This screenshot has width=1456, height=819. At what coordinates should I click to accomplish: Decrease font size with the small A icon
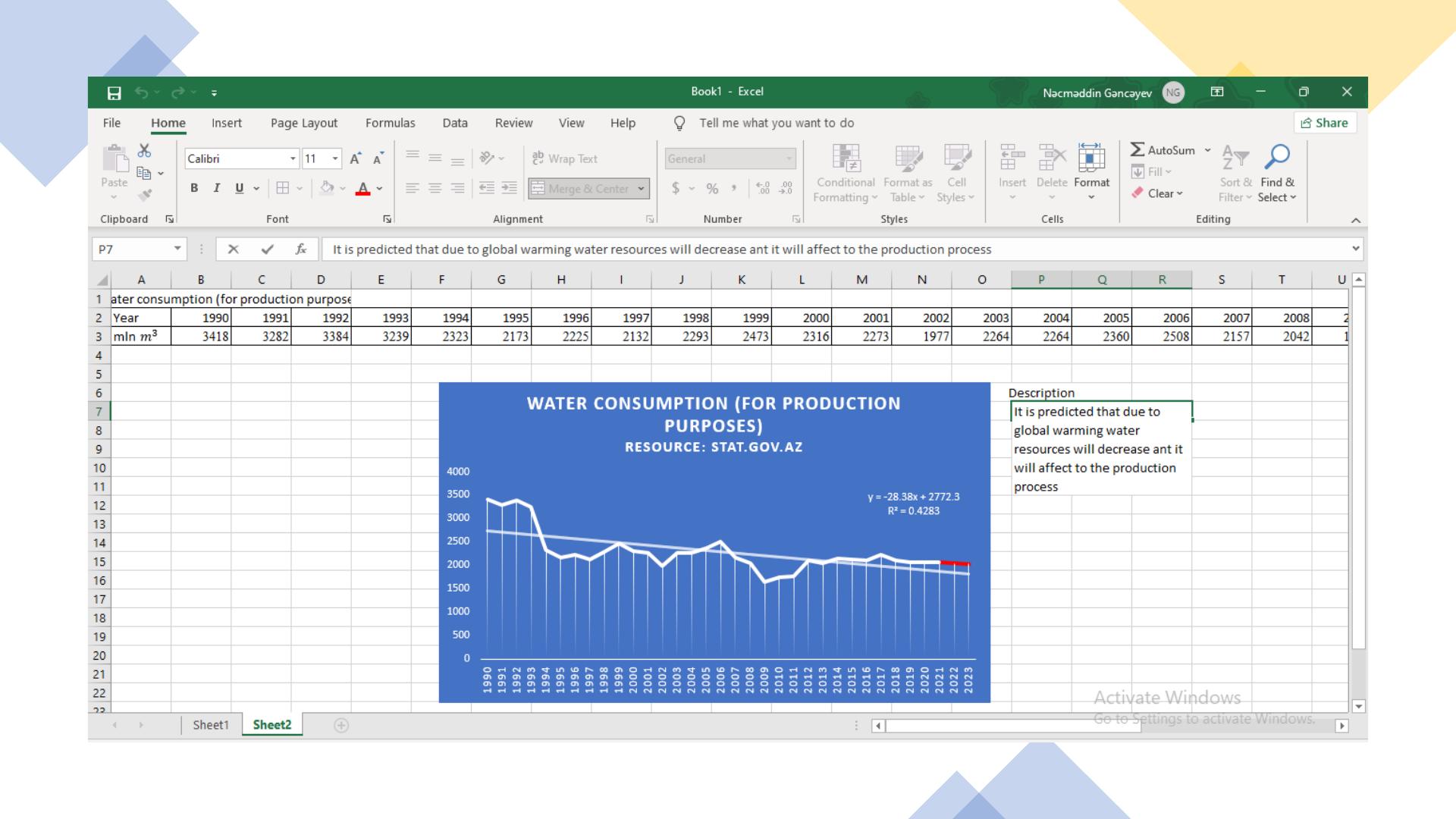click(378, 158)
